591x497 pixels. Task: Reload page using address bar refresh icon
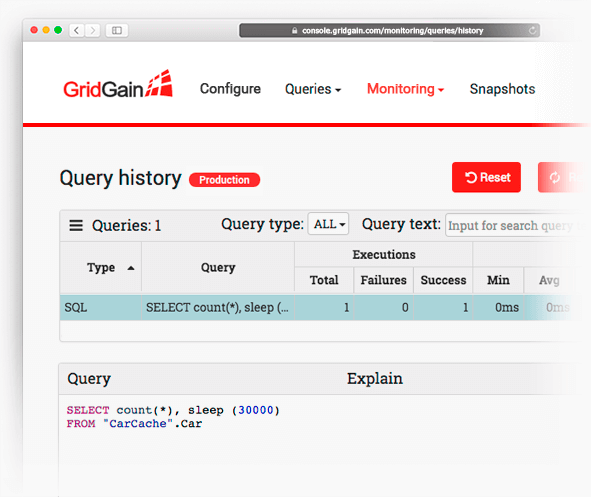tap(532, 31)
